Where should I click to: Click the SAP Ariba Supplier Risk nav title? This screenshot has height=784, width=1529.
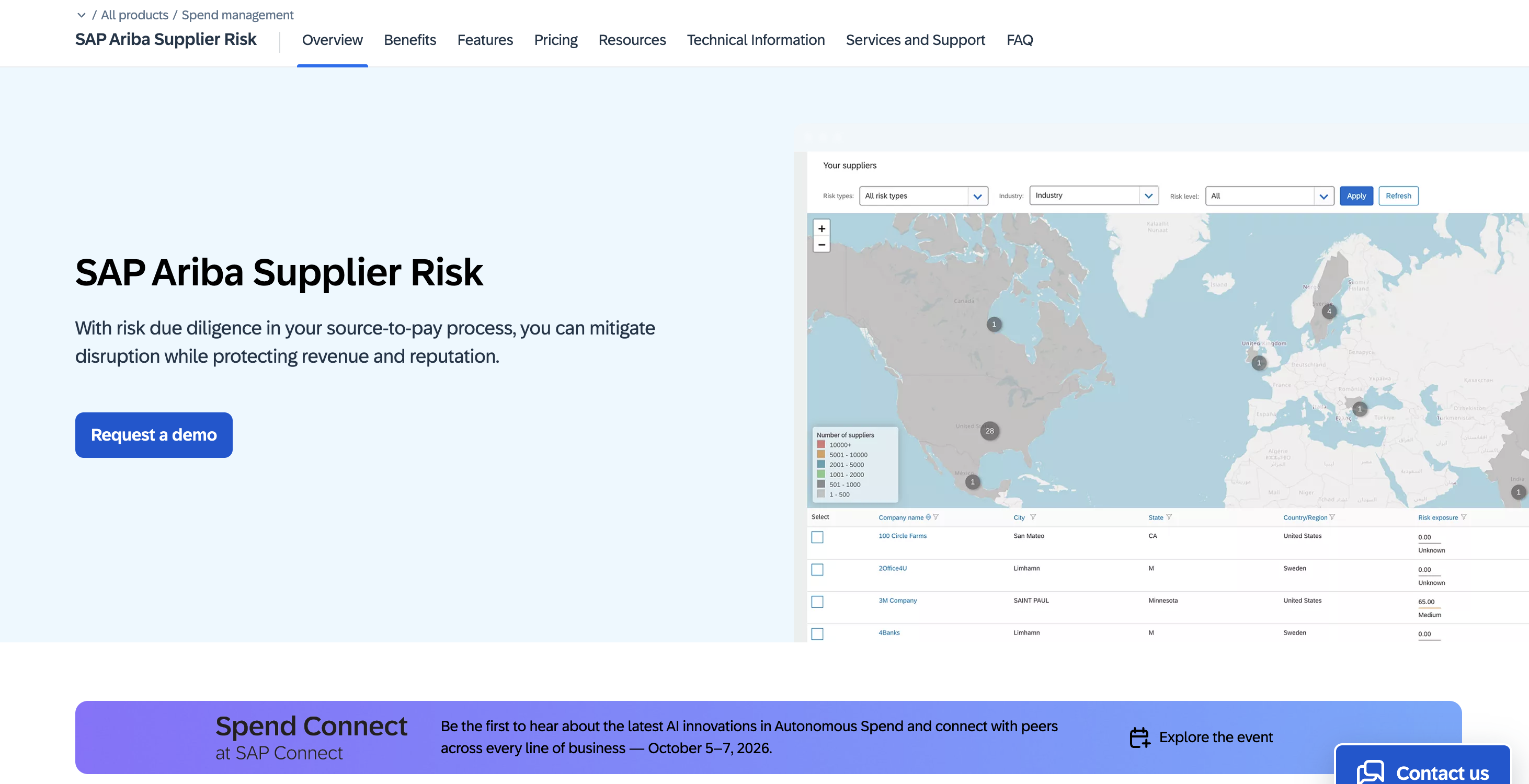pyautogui.click(x=166, y=39)
